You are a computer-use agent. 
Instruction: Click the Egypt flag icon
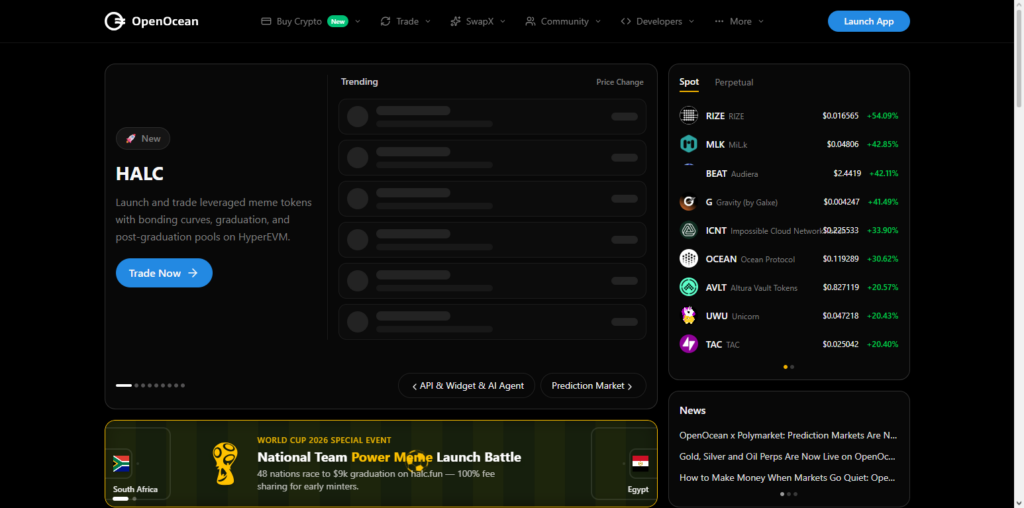tap(640, 464)
